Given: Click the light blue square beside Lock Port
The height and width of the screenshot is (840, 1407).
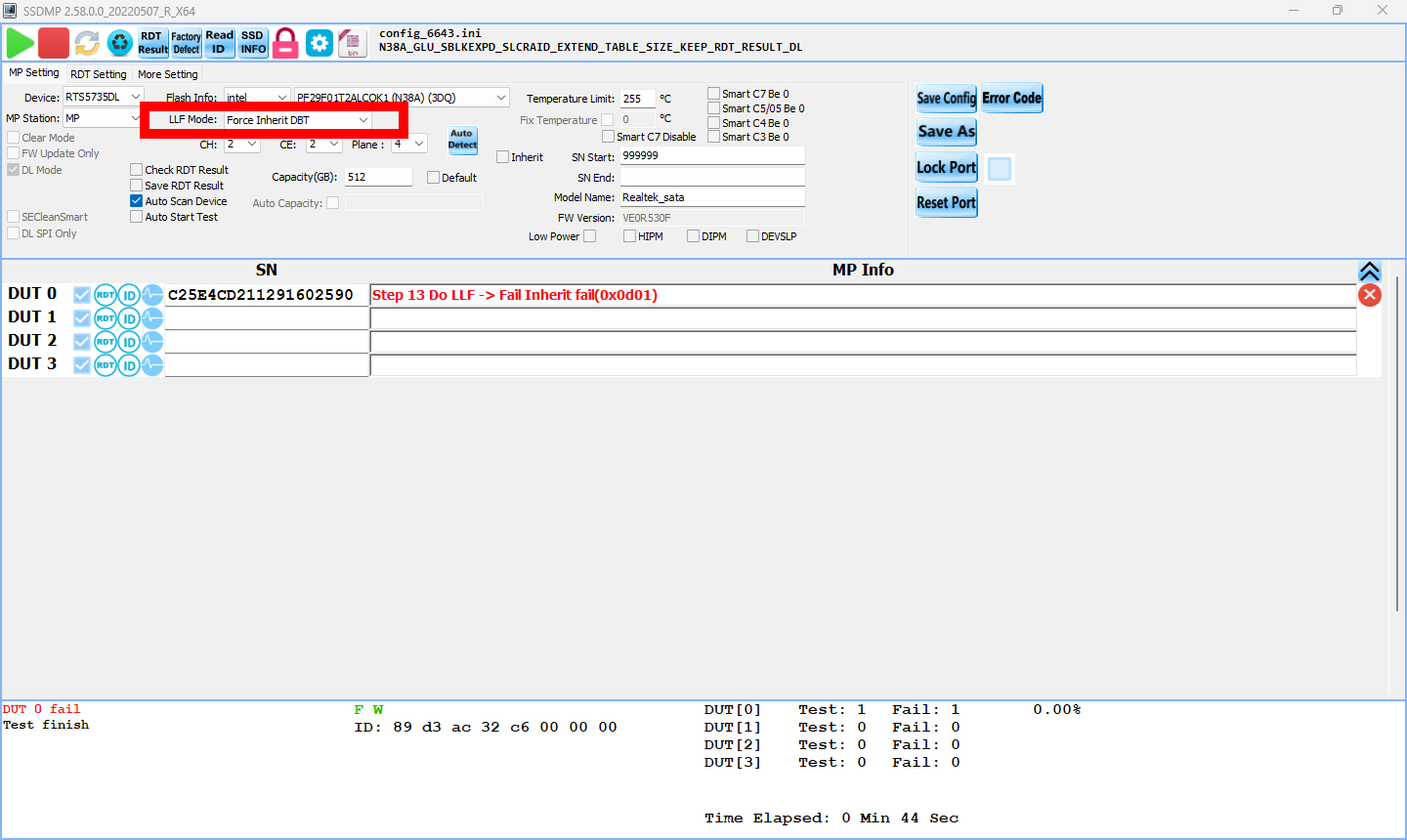Looking at the screenshot, I should (1000, 169).
